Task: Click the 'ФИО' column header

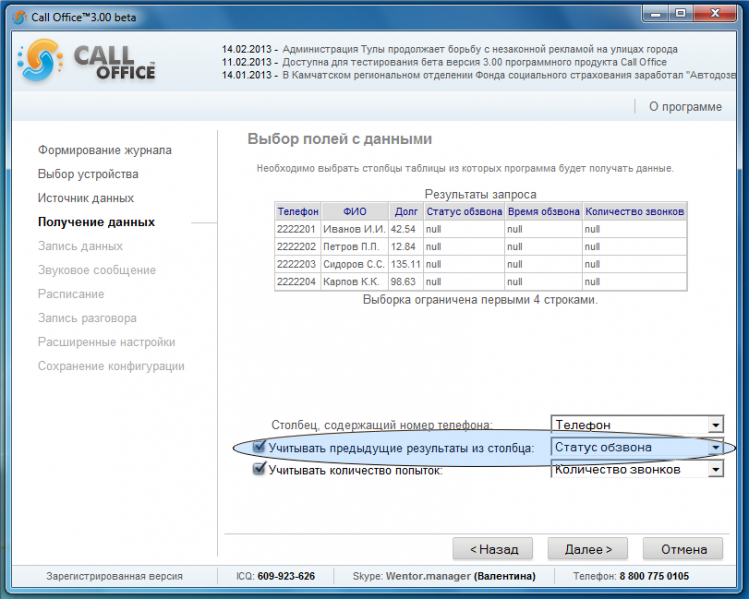Action: coord(355,211)
